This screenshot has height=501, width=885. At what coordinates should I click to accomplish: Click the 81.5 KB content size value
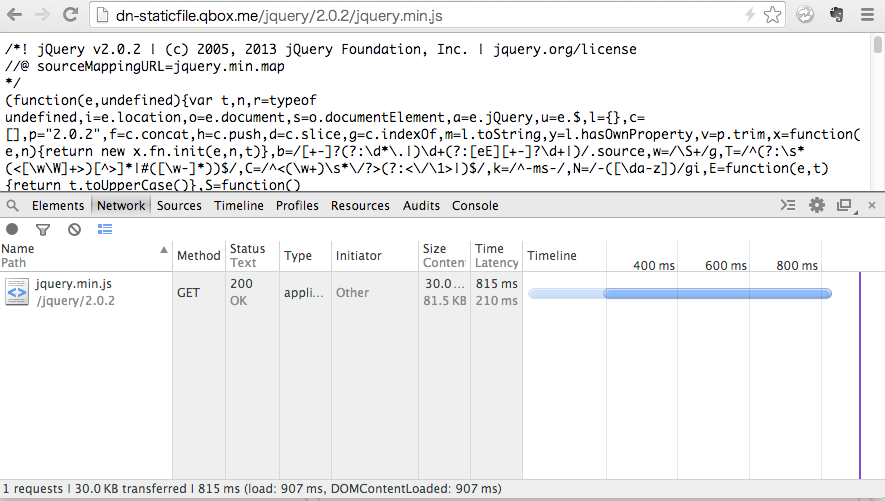[x=445, y=301]
